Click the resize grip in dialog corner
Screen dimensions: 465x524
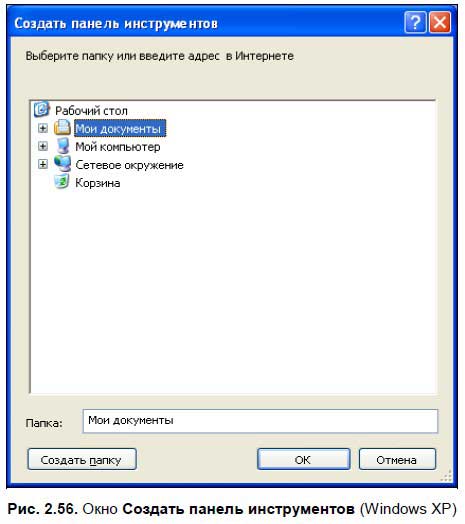[447, 476]
